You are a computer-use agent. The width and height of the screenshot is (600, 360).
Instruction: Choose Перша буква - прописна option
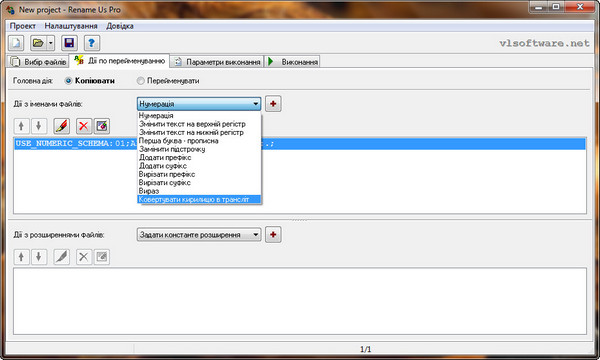199,141
